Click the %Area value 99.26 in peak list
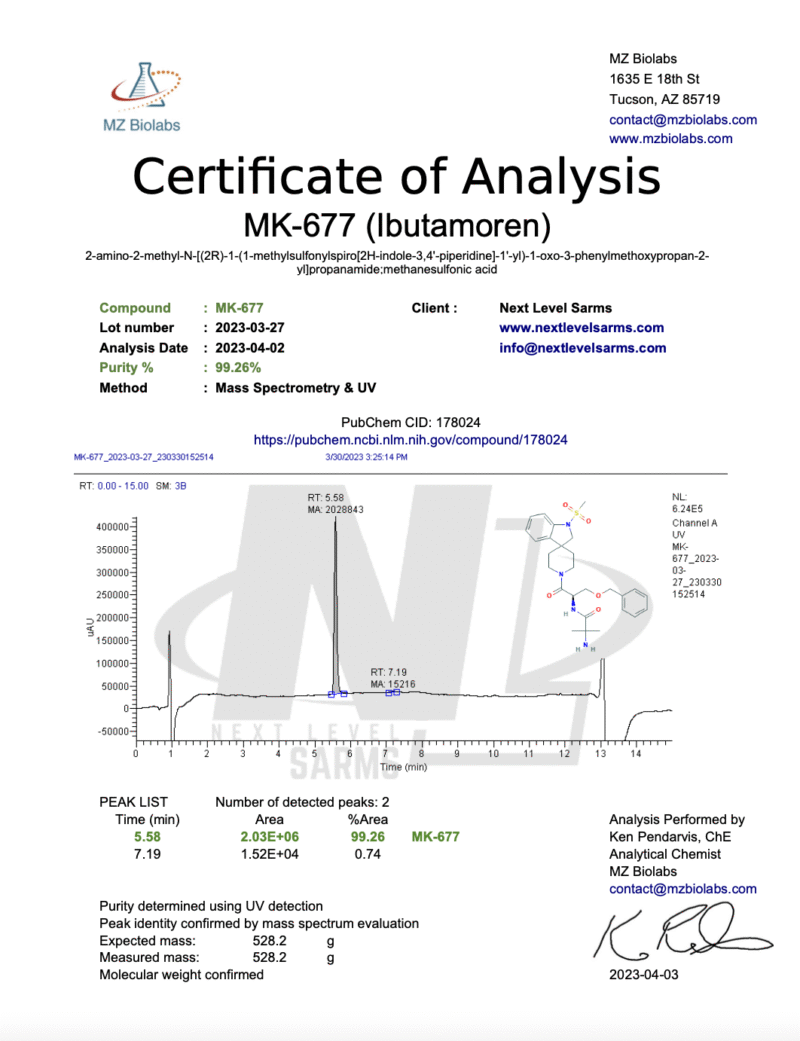 pyautogui.click(x=368, y=837)
